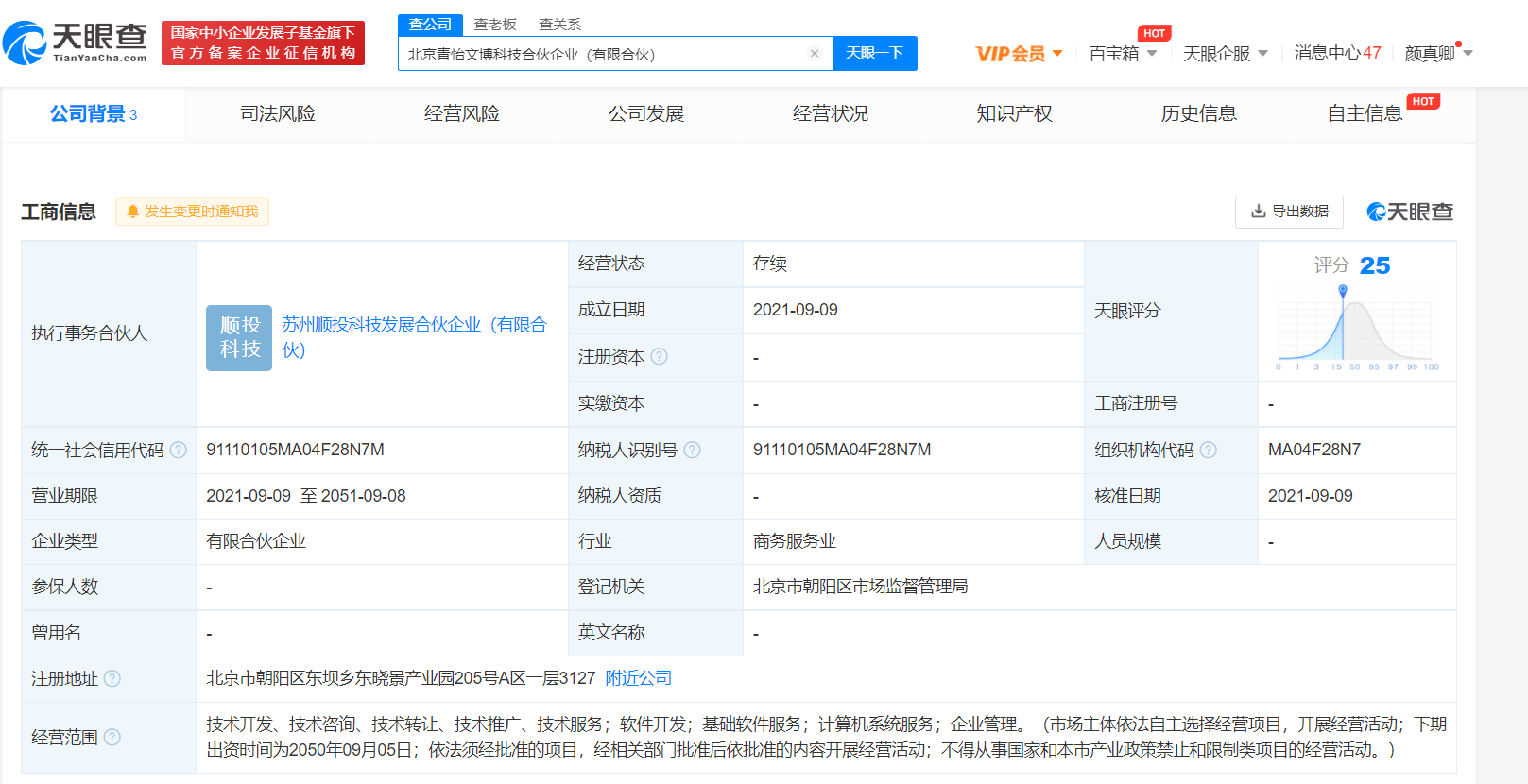The width and height of the screenshot is (1528, 784).
Task: Open the 附近公司 link
Action: [639, 678]
